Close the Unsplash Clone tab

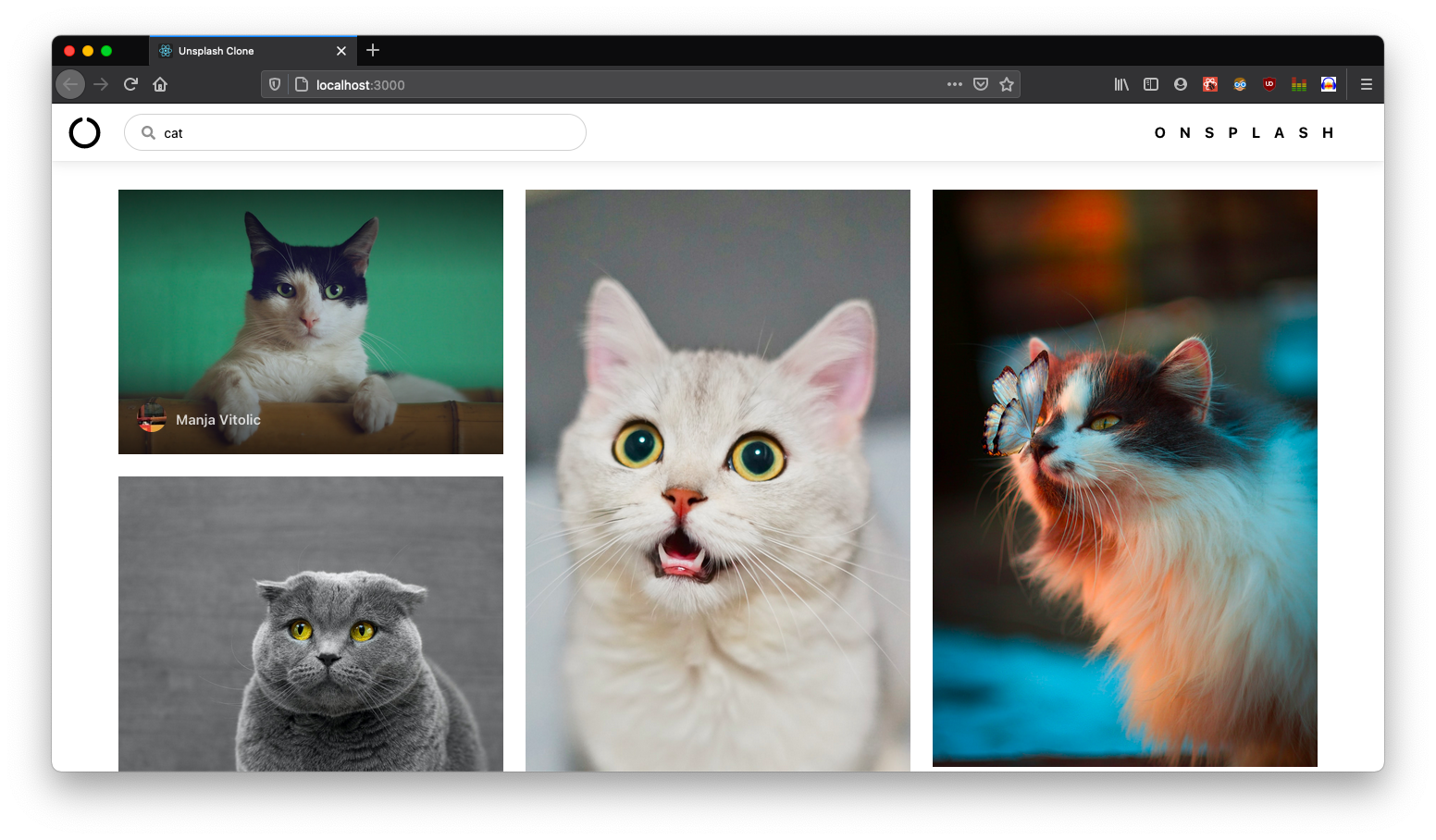pos(341,51)
